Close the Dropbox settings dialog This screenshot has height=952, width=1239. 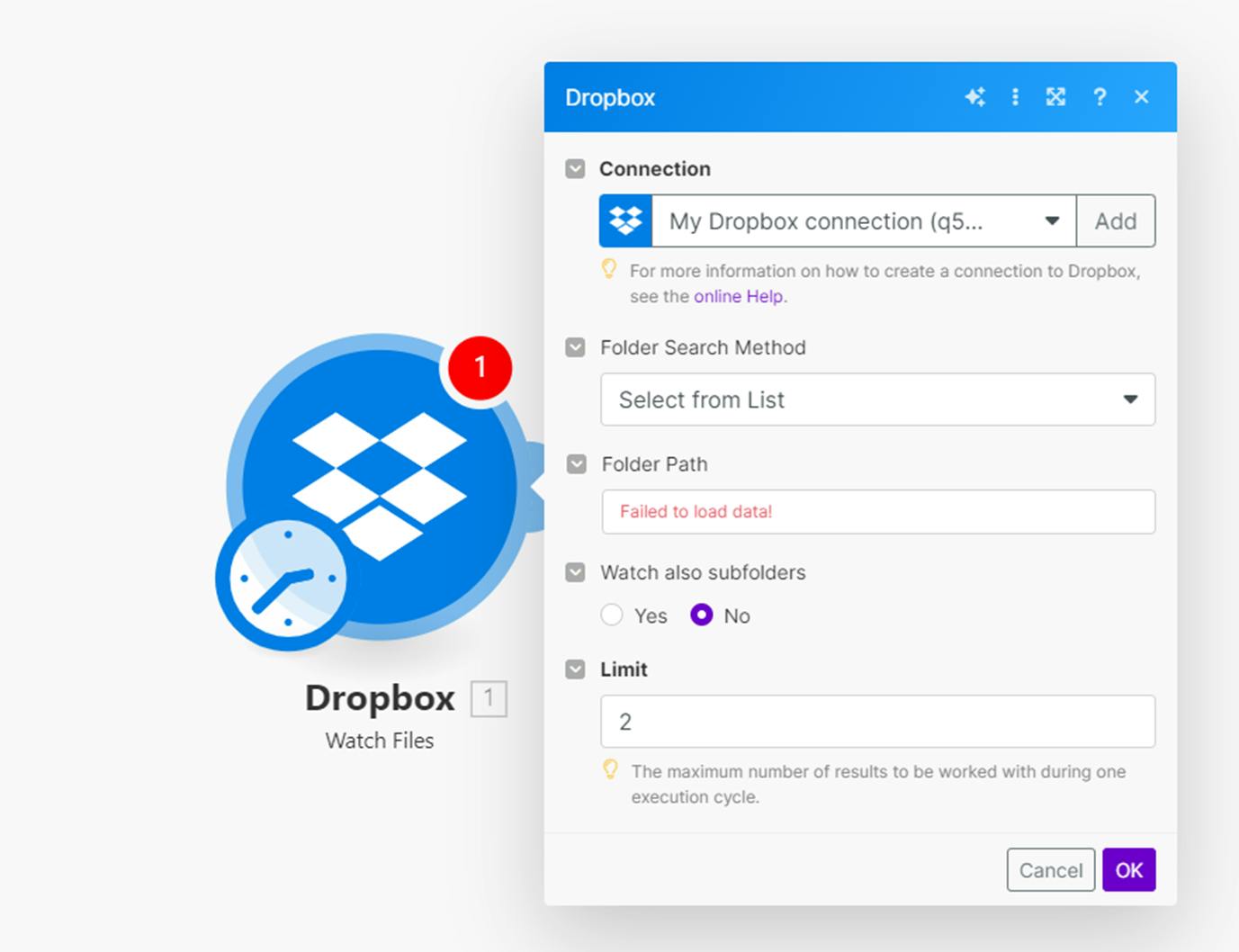pyautogui.click(x=1141, y=97)
